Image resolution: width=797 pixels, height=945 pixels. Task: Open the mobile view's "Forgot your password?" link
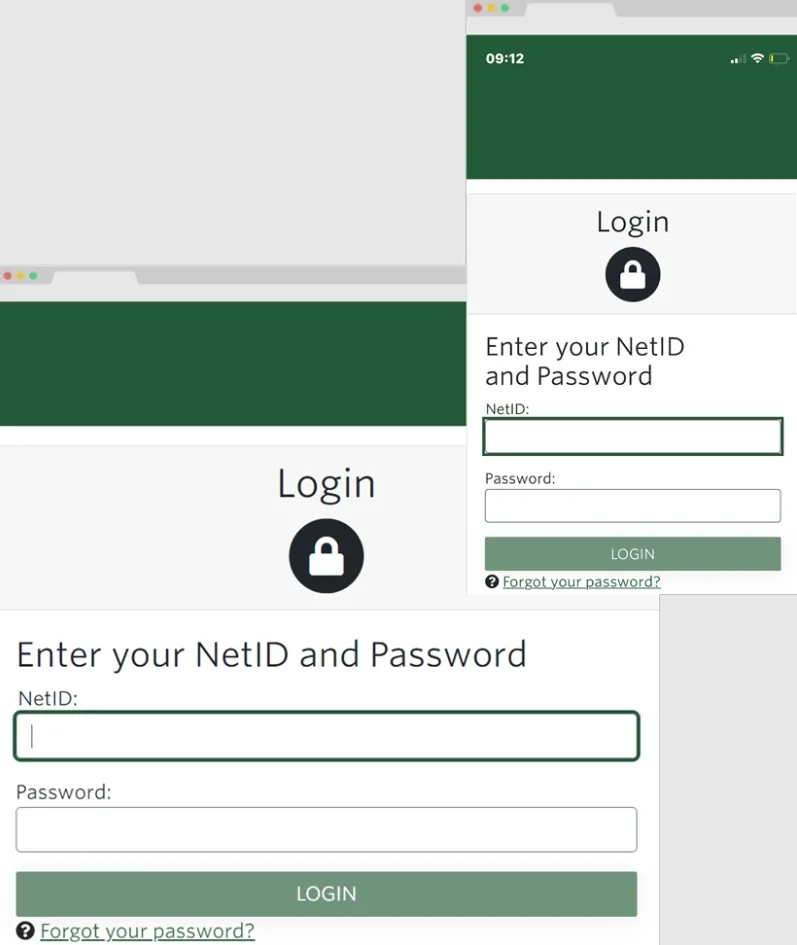click(581, 581)
